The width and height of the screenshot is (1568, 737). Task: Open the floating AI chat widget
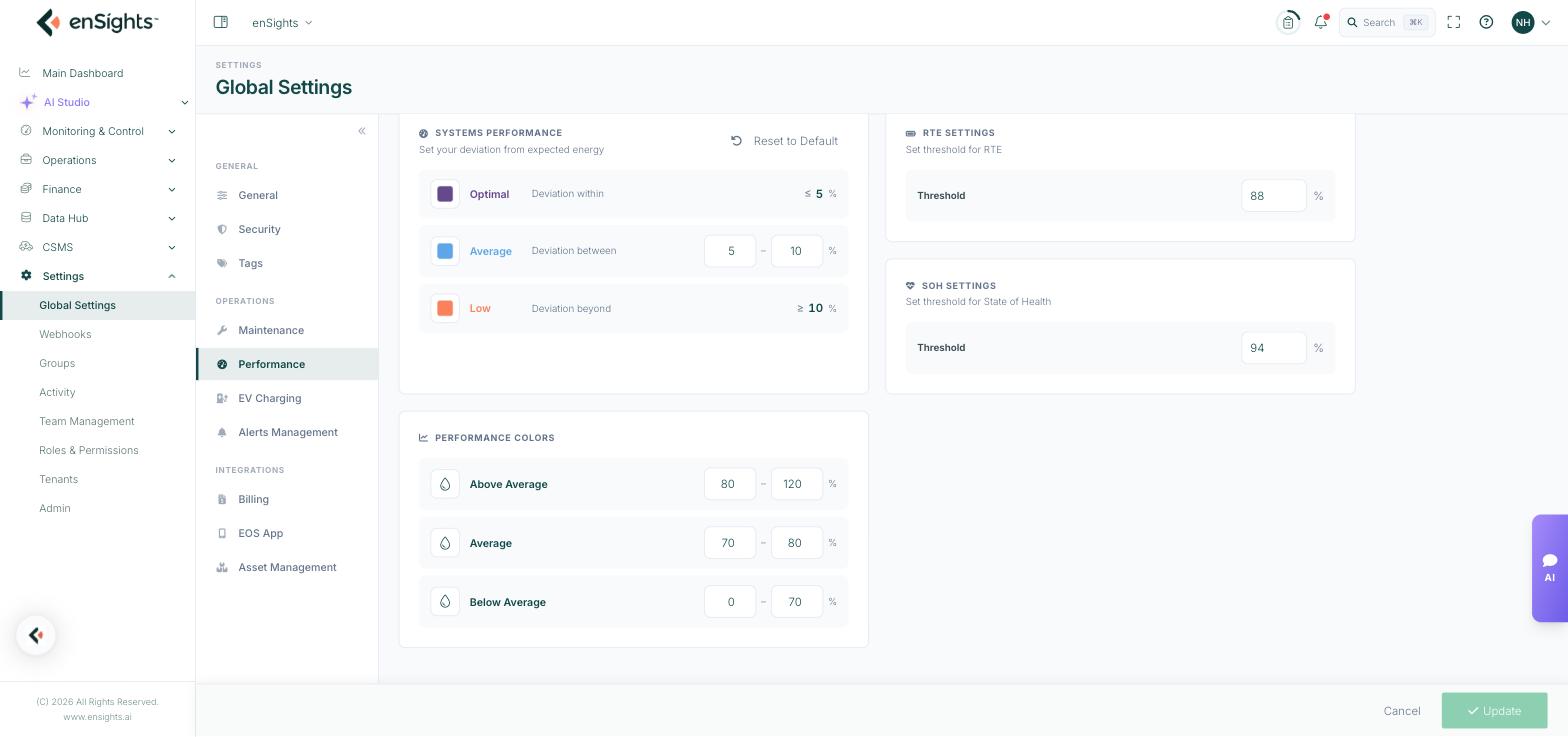point(1550,568)
